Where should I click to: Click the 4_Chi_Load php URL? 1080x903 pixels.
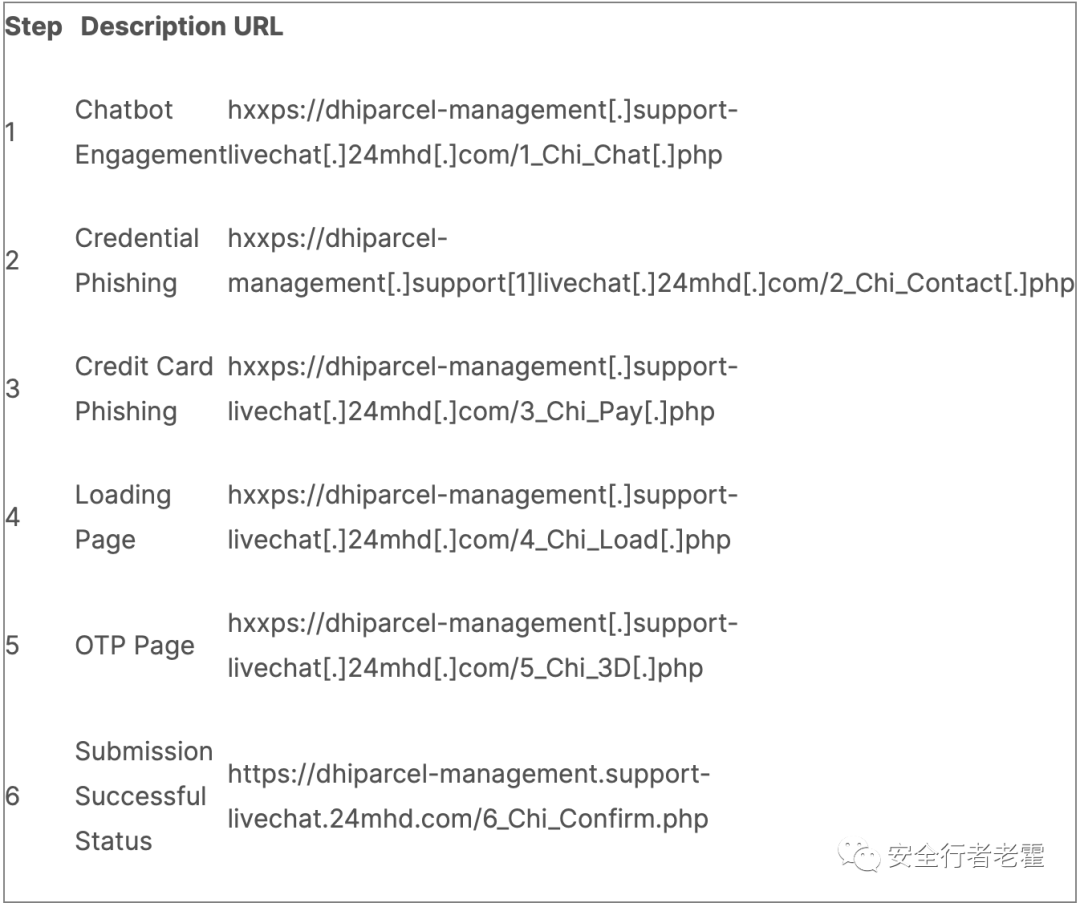pyautogui.click(x=482, y=517)
